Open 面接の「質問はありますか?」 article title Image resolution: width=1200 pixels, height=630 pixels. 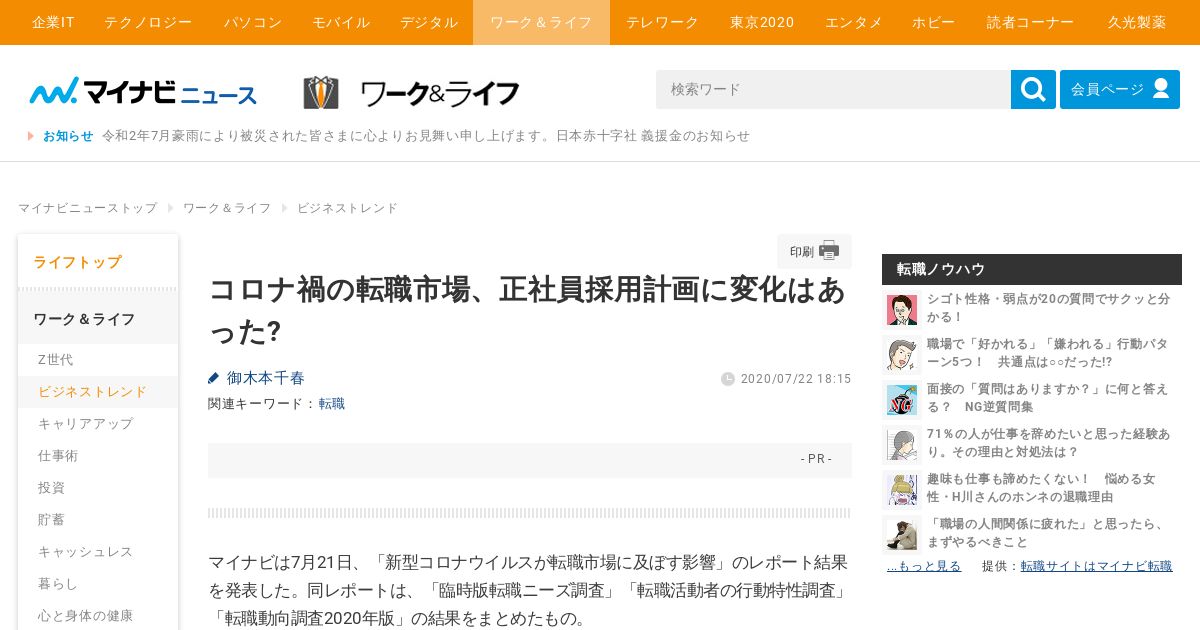click(1047, 398)
